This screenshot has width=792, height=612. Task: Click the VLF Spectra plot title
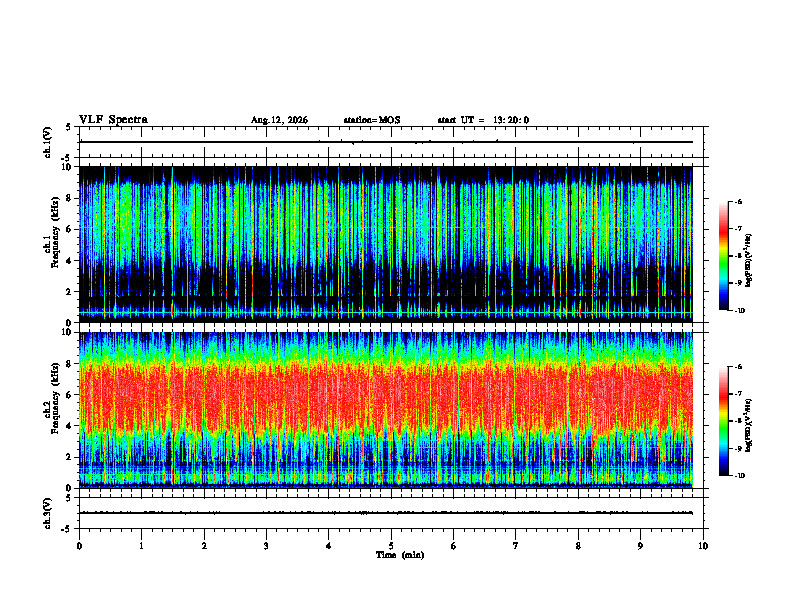point(113,120)
